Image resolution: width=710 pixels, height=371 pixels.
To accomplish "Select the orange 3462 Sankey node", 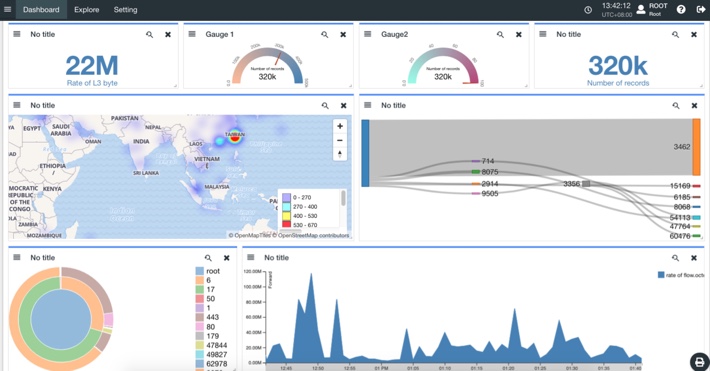I will [x=696, y=147].
